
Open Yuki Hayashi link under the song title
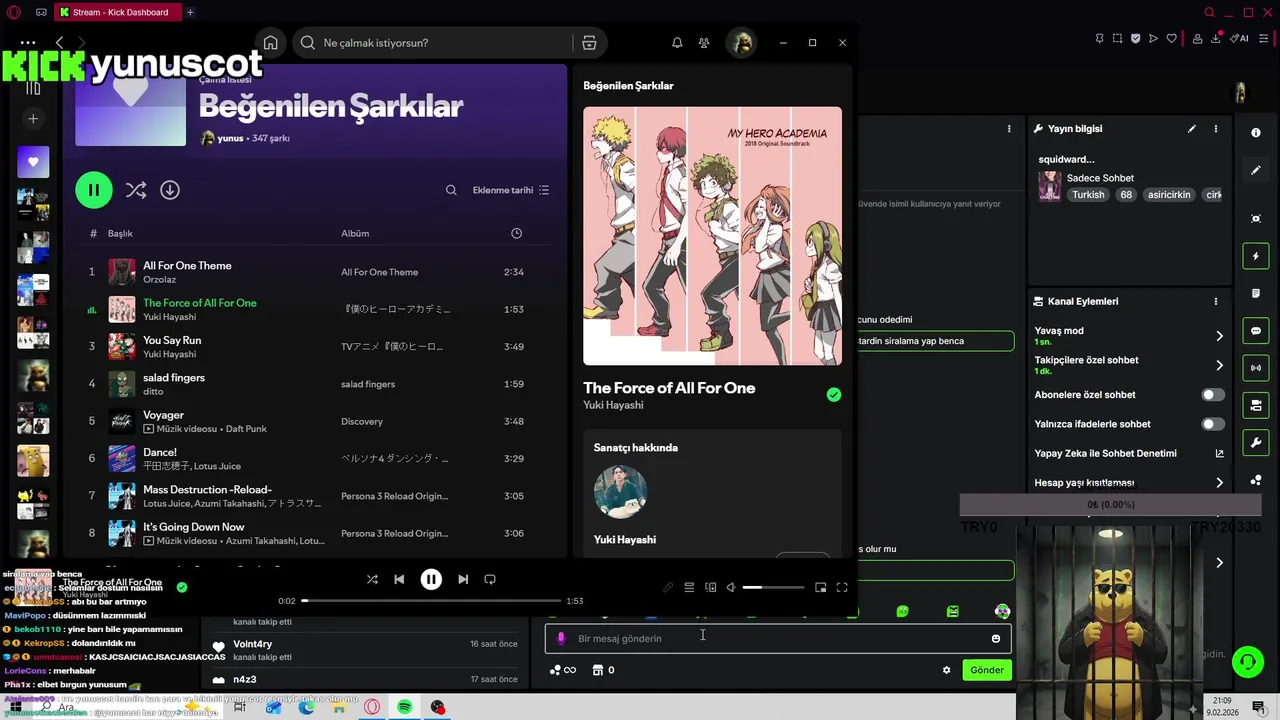613,405
